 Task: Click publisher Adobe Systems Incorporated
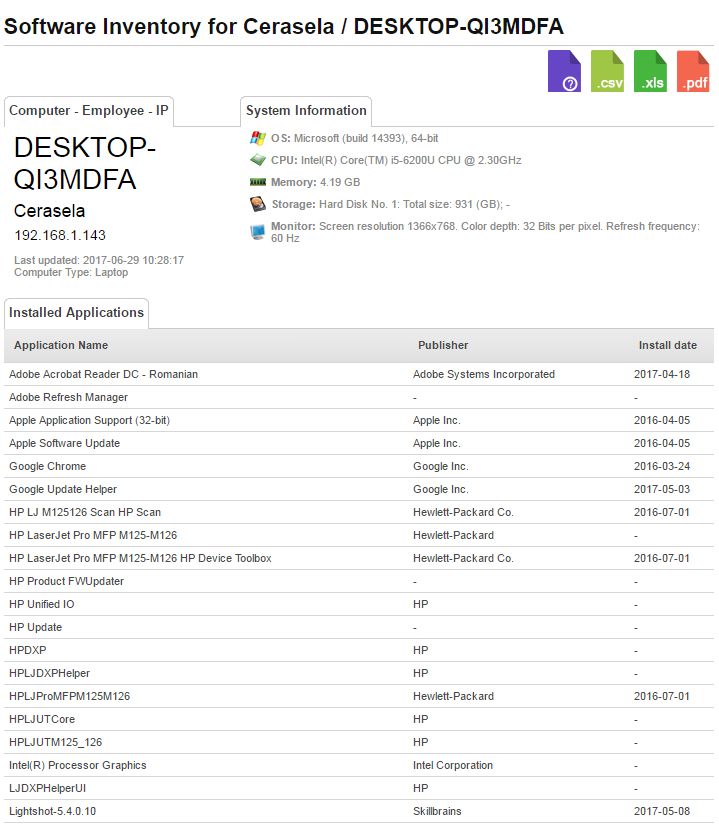pos(484,374)
